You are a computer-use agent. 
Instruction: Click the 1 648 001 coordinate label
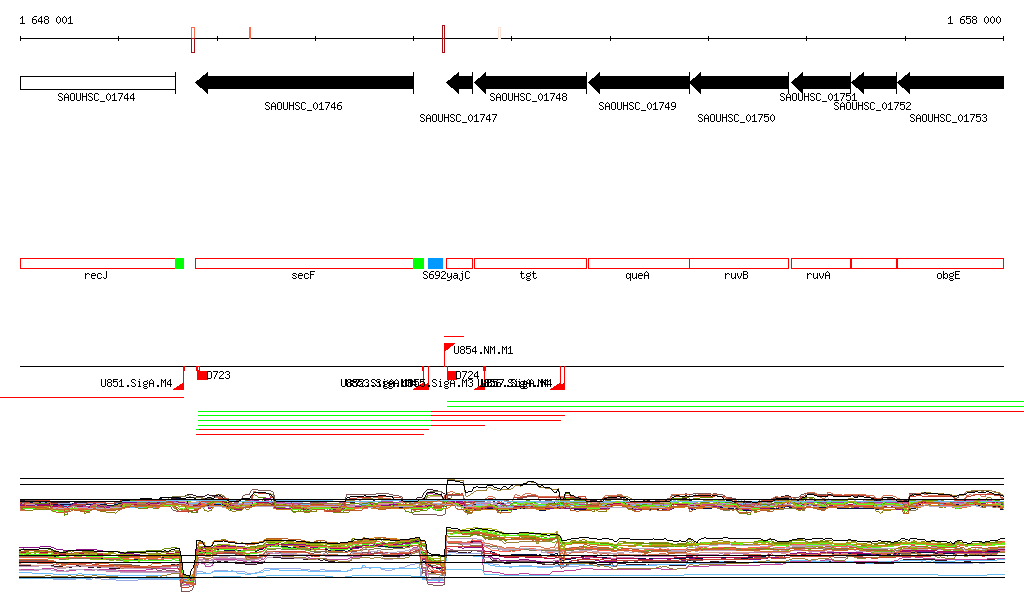46,20
